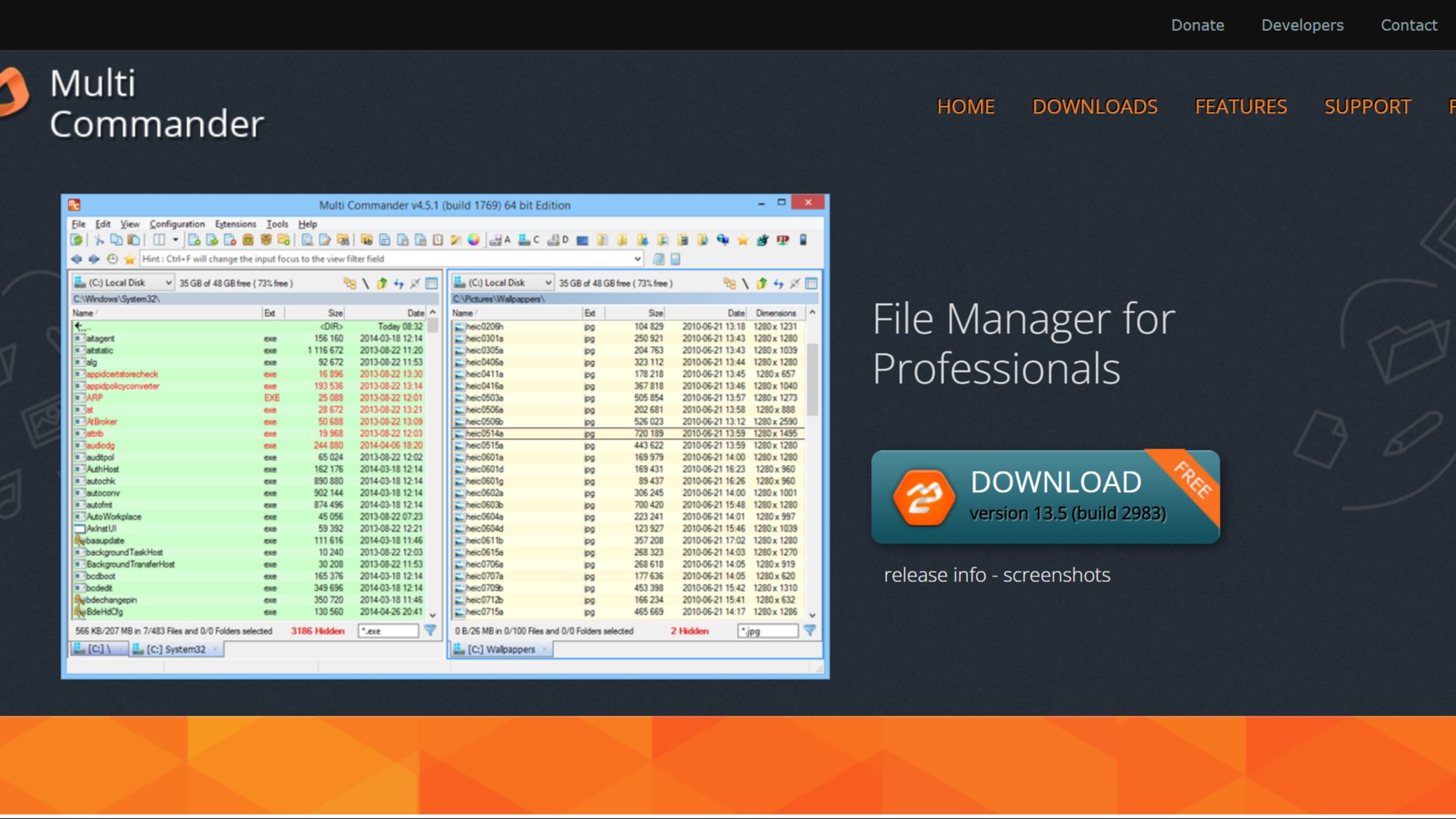Open the Extensions menu
The width and height of the screenshot is (1456, 819).
234,223
